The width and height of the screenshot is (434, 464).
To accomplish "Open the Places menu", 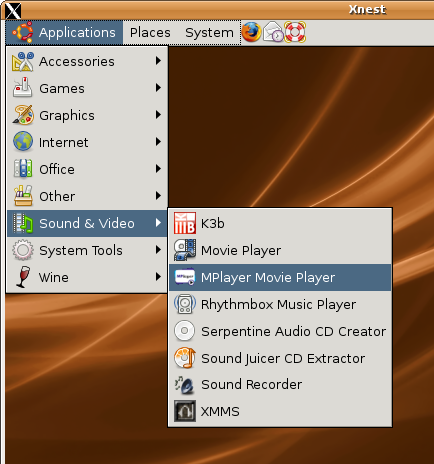I will click(x=150, y=32).
